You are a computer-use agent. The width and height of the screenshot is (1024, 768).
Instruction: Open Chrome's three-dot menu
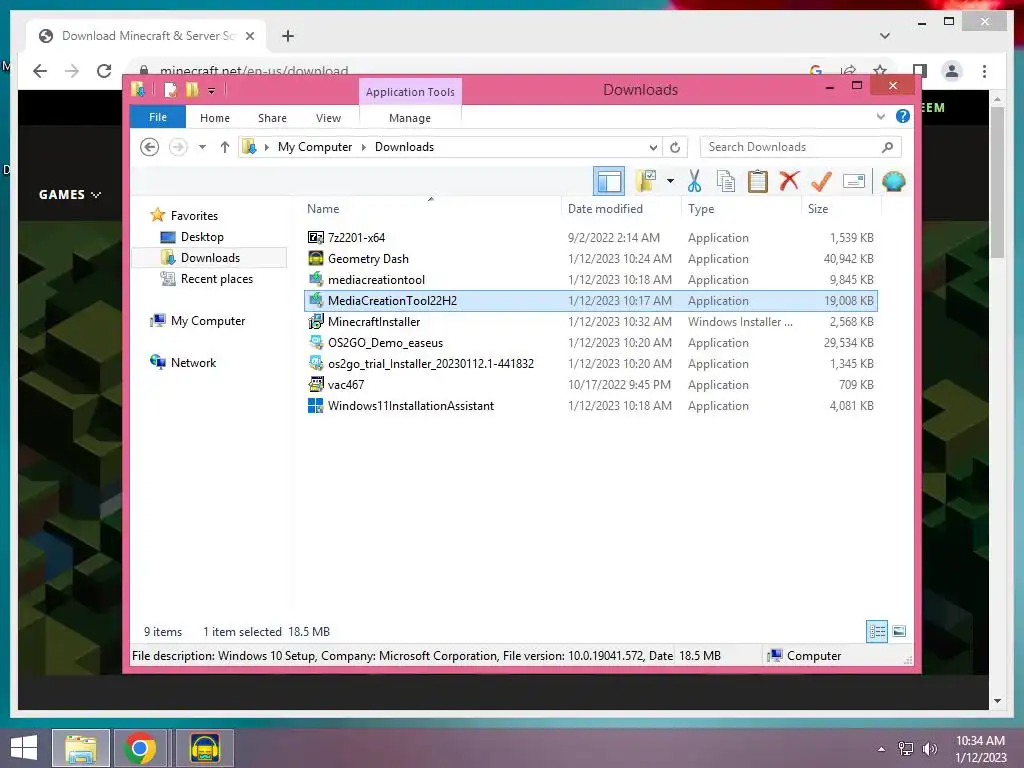[x=984, y=71]
